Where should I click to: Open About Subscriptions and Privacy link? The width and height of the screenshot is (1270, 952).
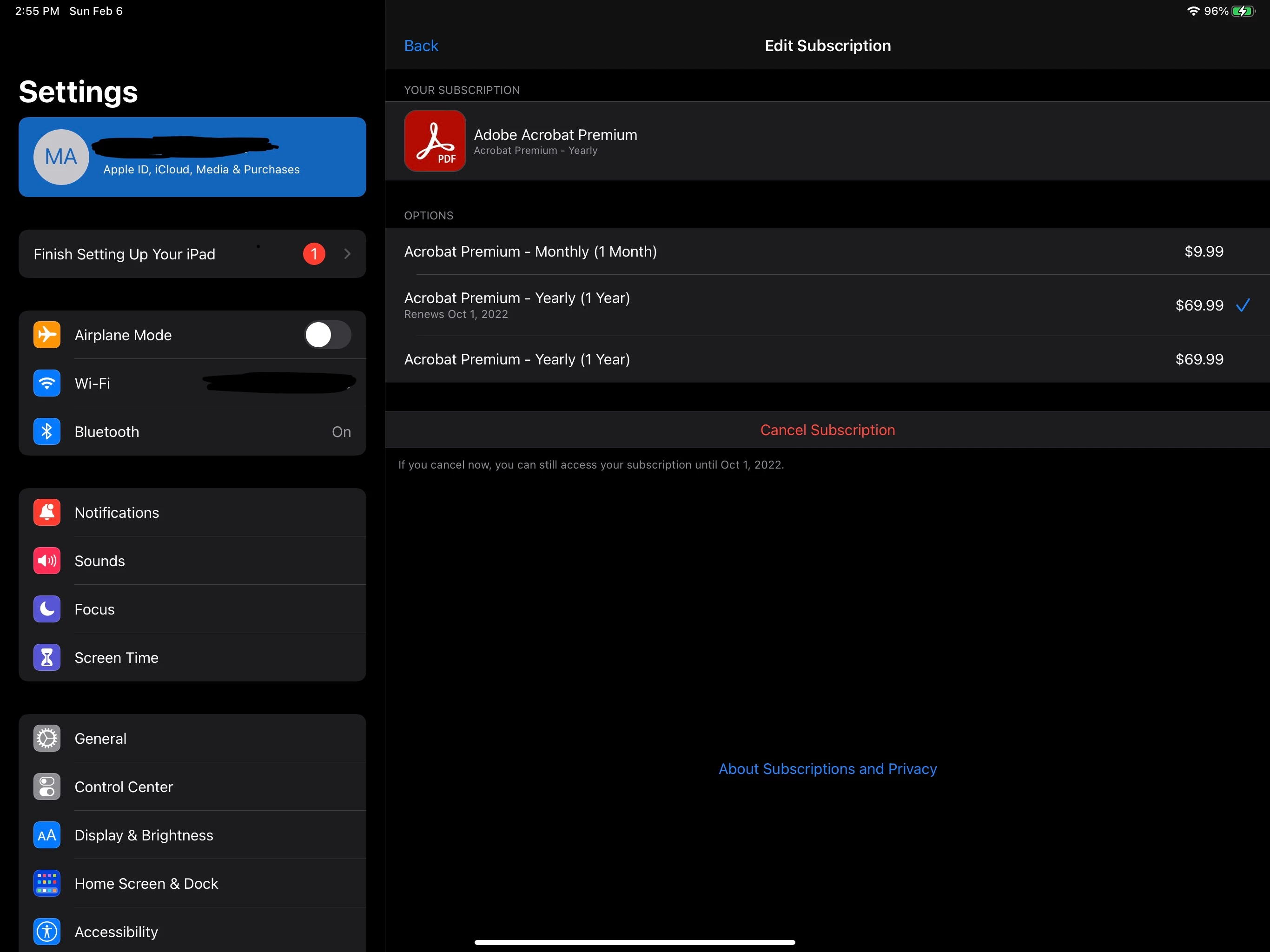click(827, 769)
